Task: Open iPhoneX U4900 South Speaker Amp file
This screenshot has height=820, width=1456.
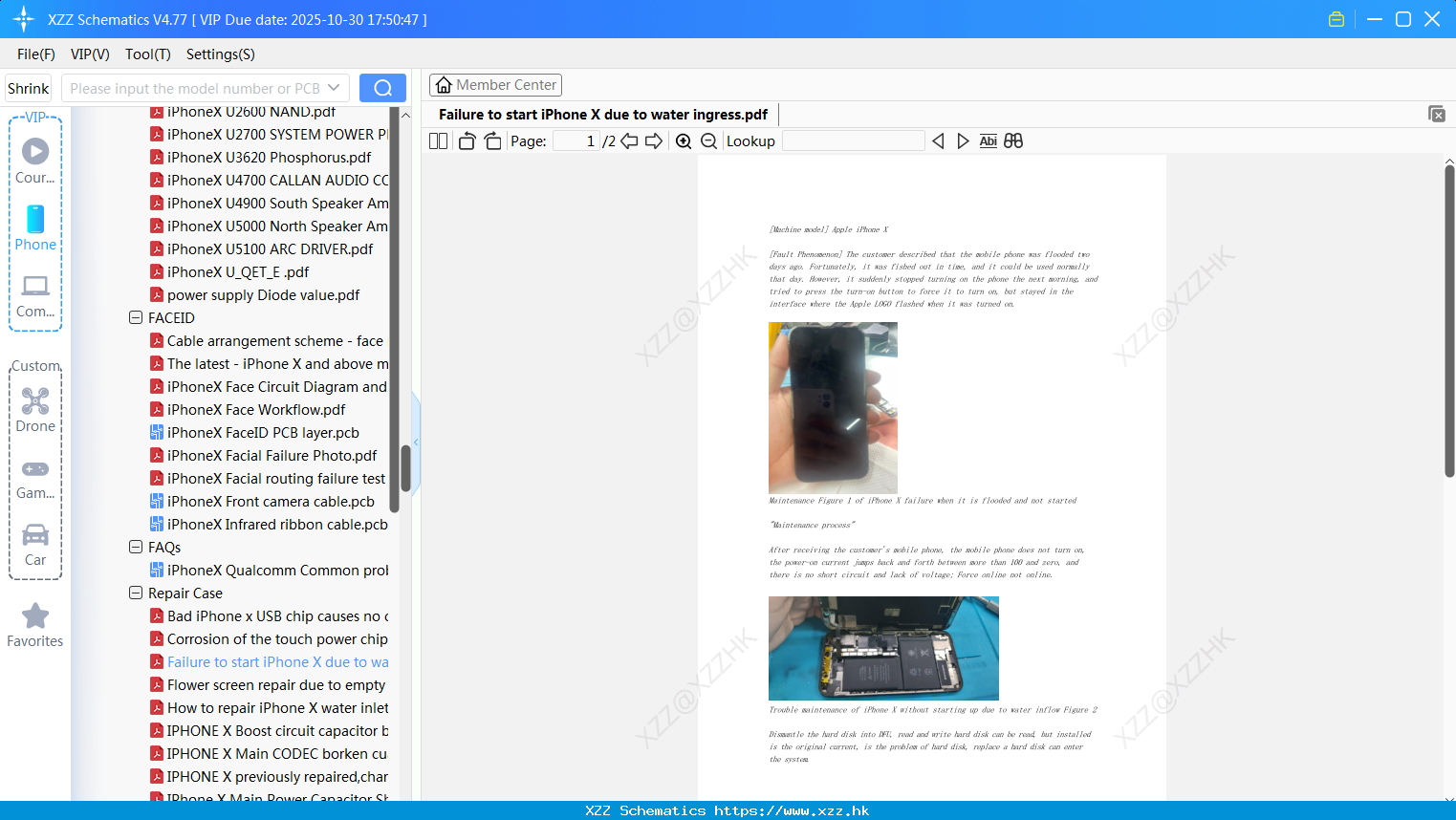Action: pyautogui.click(x=277, y=203)
